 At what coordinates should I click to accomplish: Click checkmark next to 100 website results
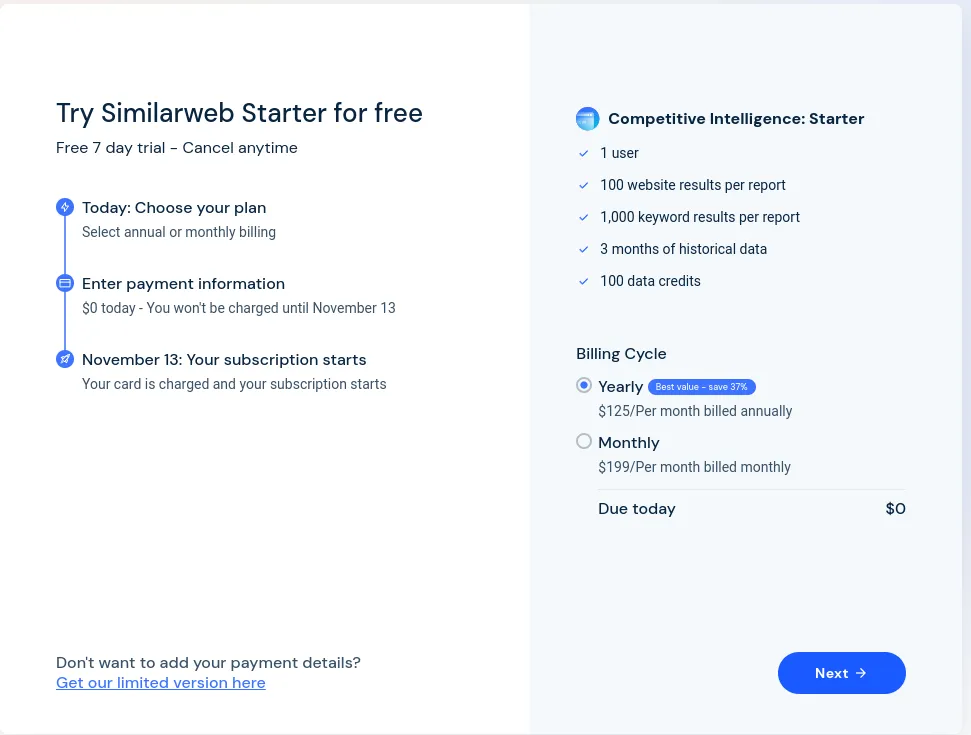(583, 185)
